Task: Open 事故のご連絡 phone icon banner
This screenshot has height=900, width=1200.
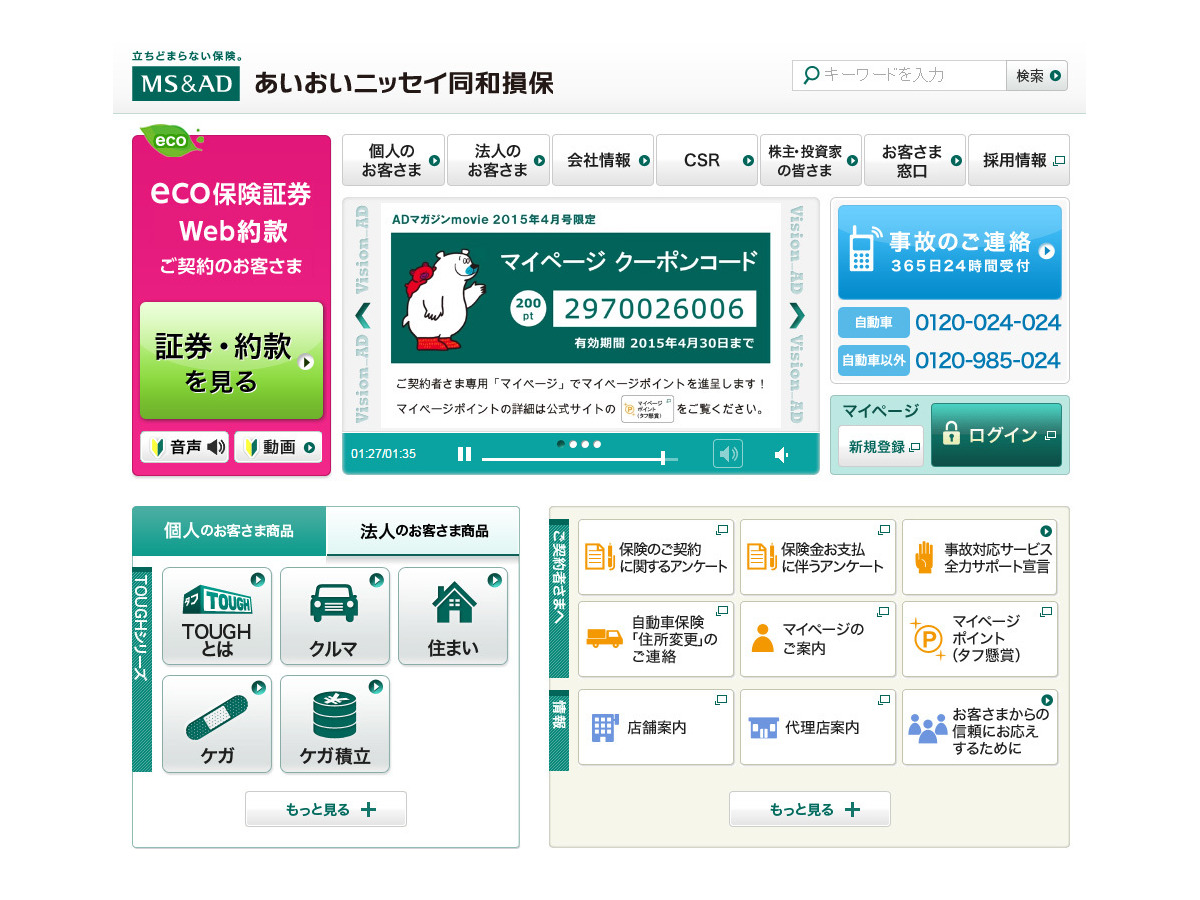Action: click(x=949, y=252)
